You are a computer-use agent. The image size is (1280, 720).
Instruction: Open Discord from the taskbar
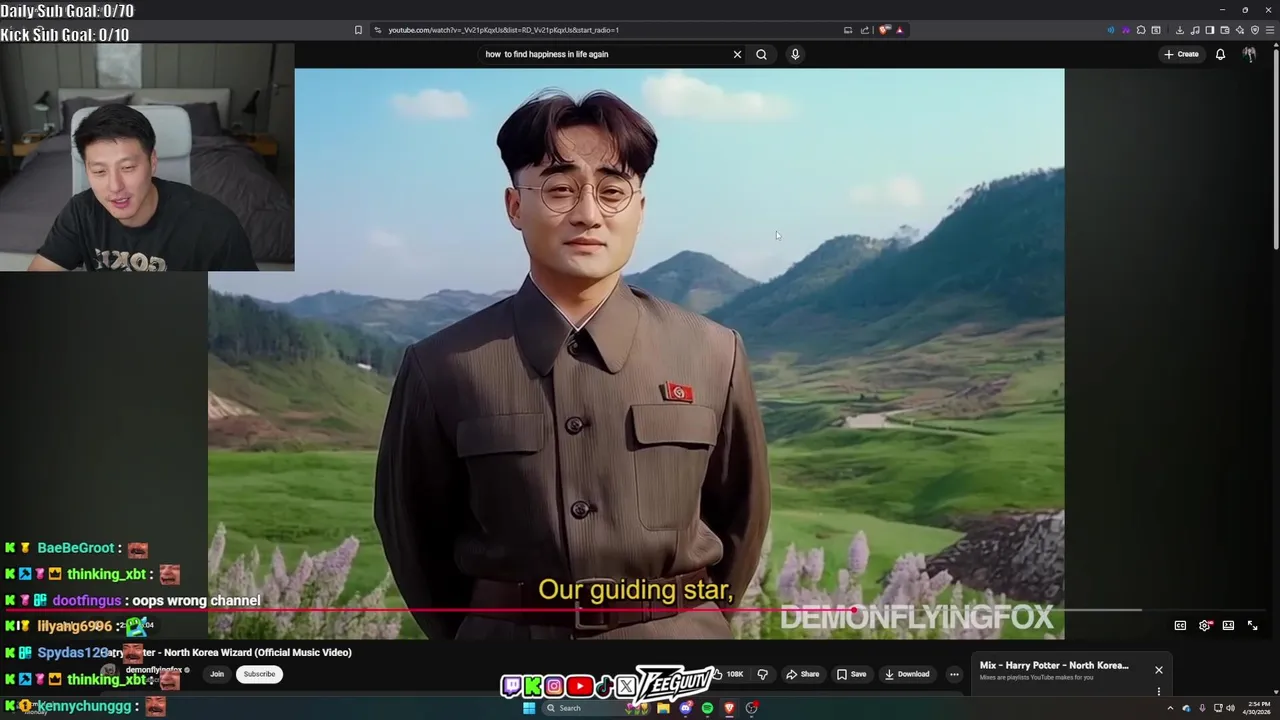[685, 708]
